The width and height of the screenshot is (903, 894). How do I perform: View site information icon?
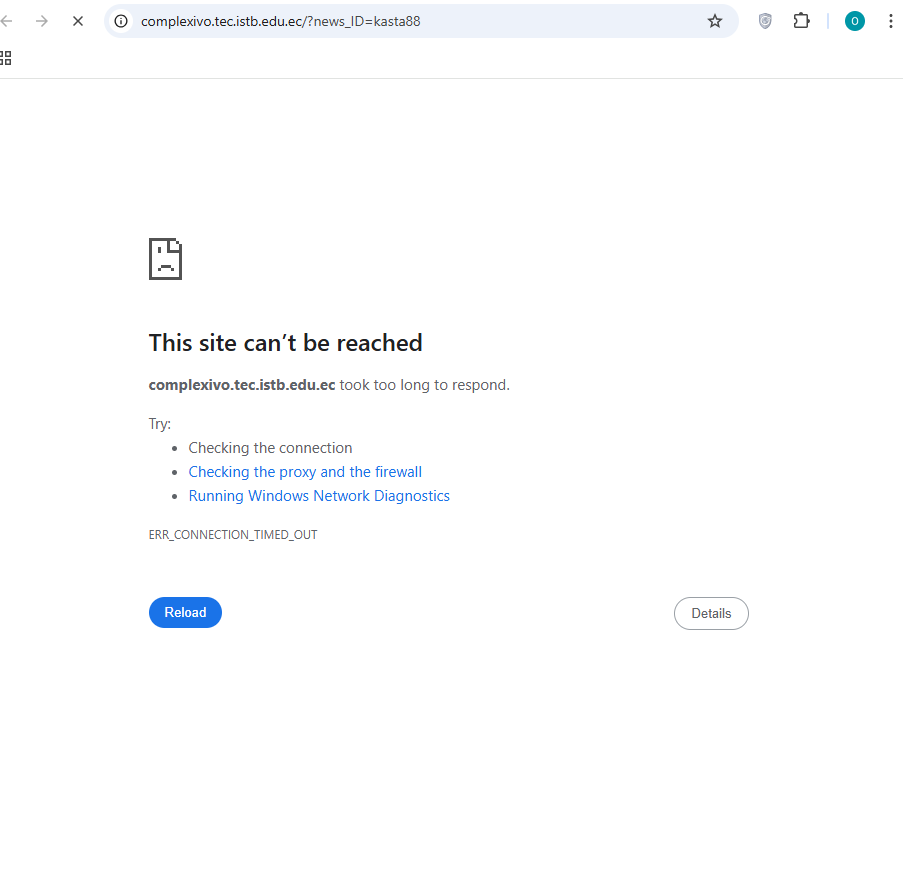(x=121, y=21)
